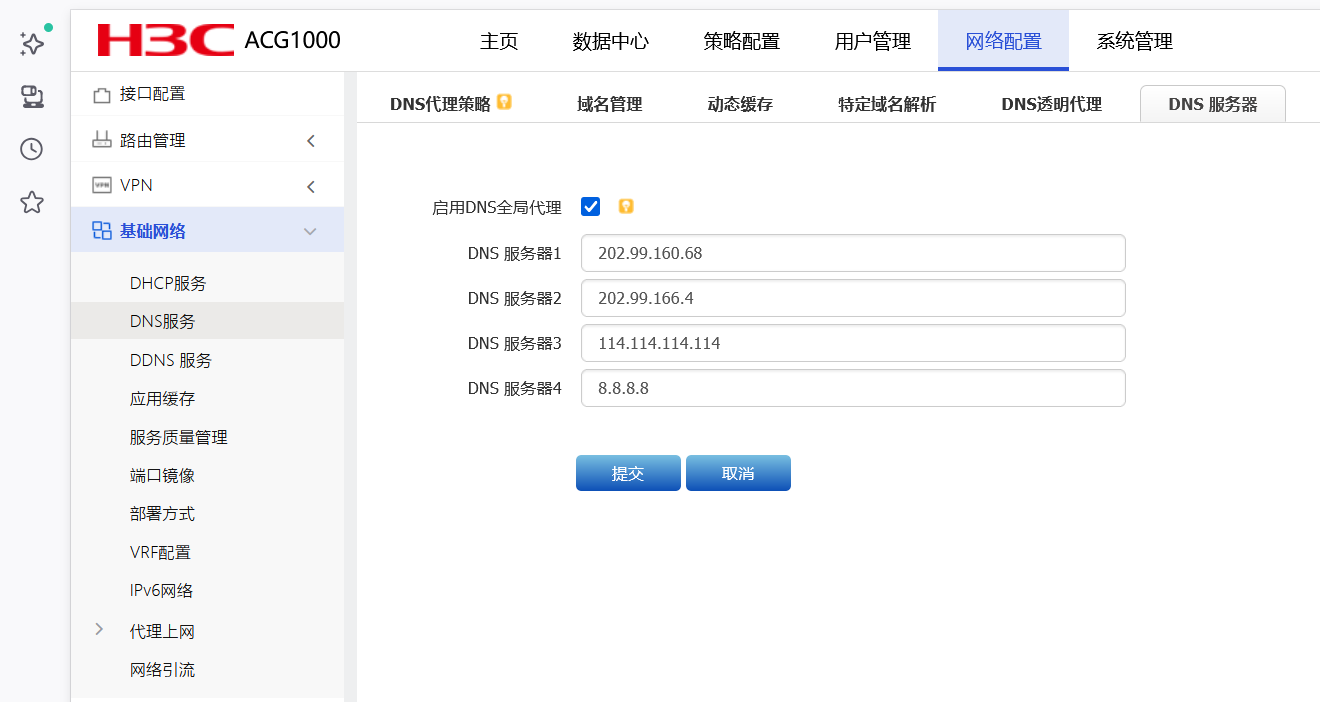Viewport: 1320px width, 702px height.
Task: Click the favorites star icon
Action: coord(32,203)
